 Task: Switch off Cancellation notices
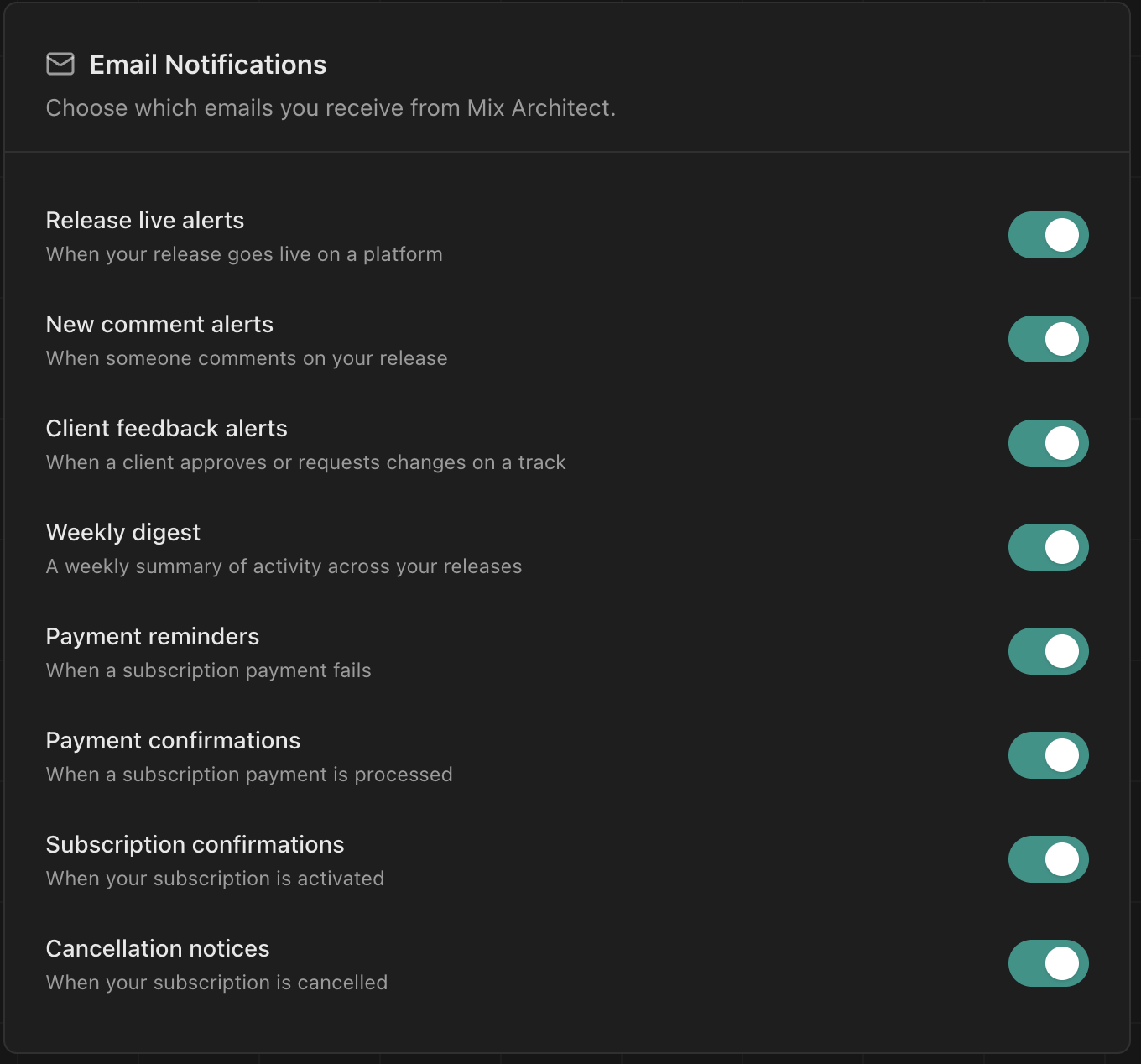[x=1048, y=963]
